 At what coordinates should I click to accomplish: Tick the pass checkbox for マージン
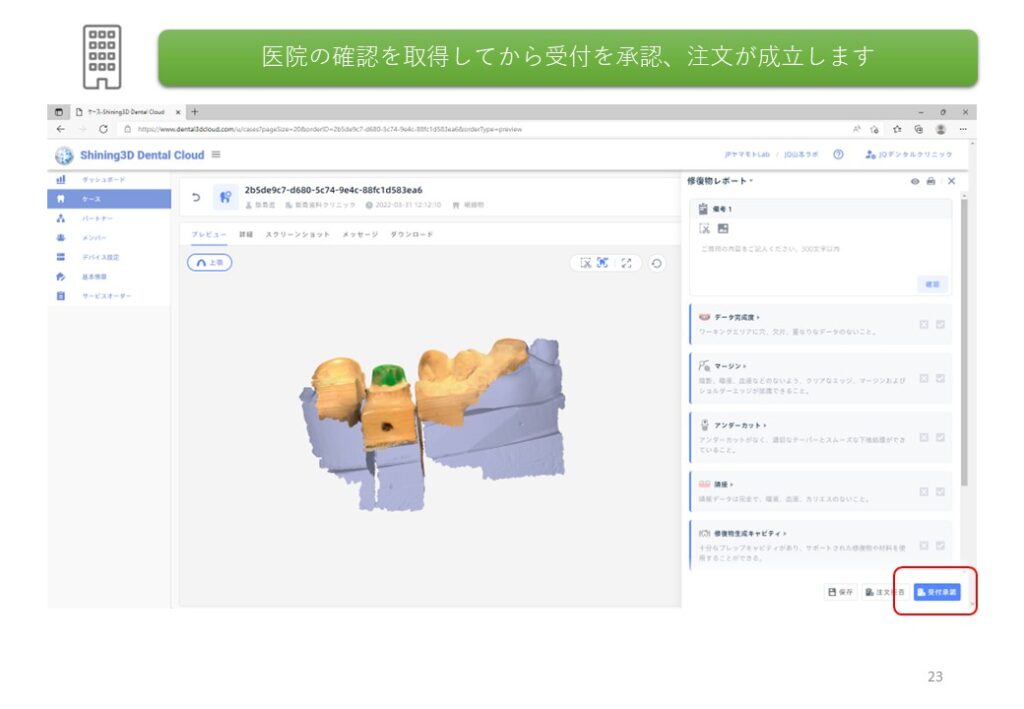point(941,378)
